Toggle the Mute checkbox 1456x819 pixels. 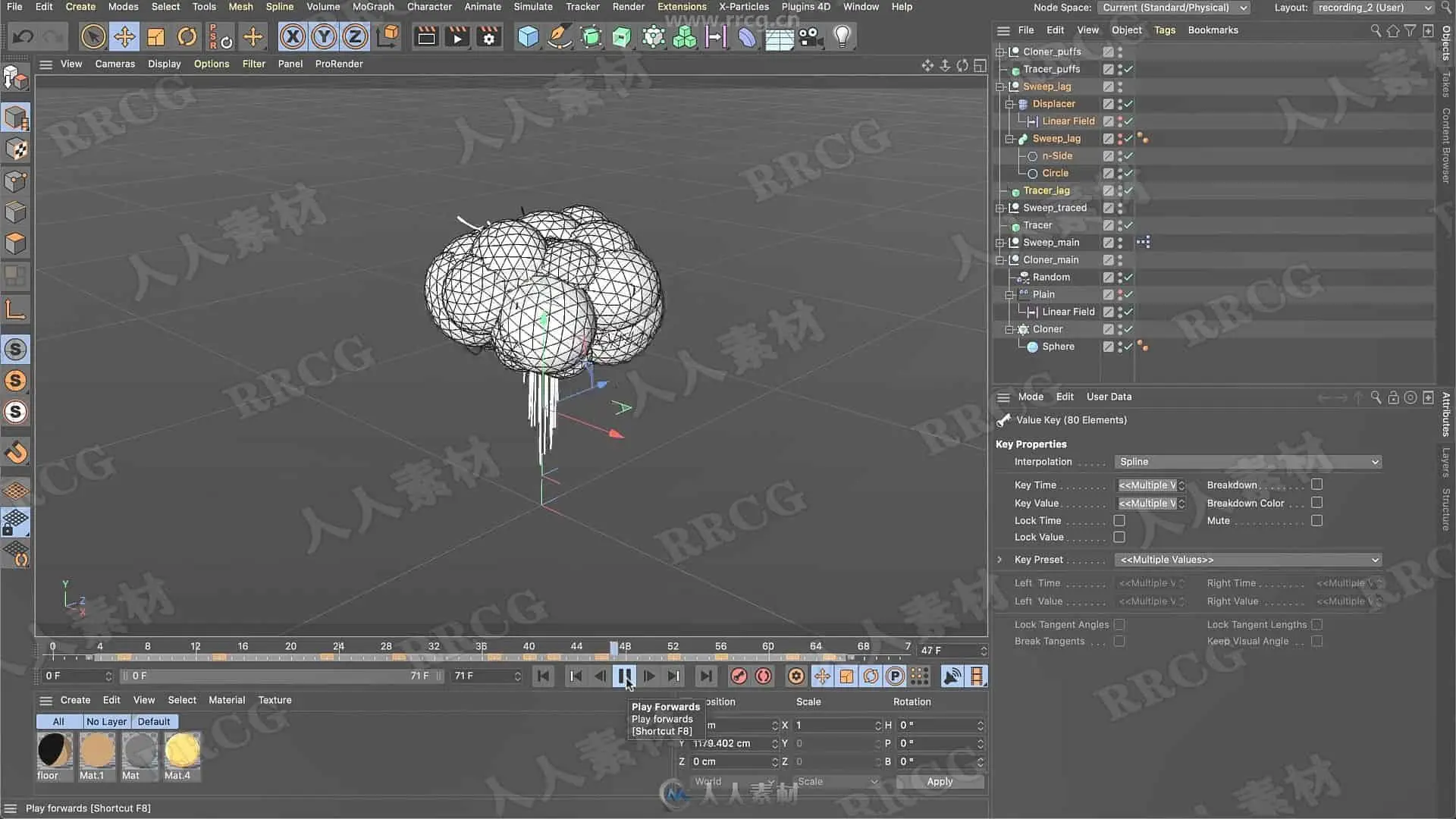point(1316,521)
